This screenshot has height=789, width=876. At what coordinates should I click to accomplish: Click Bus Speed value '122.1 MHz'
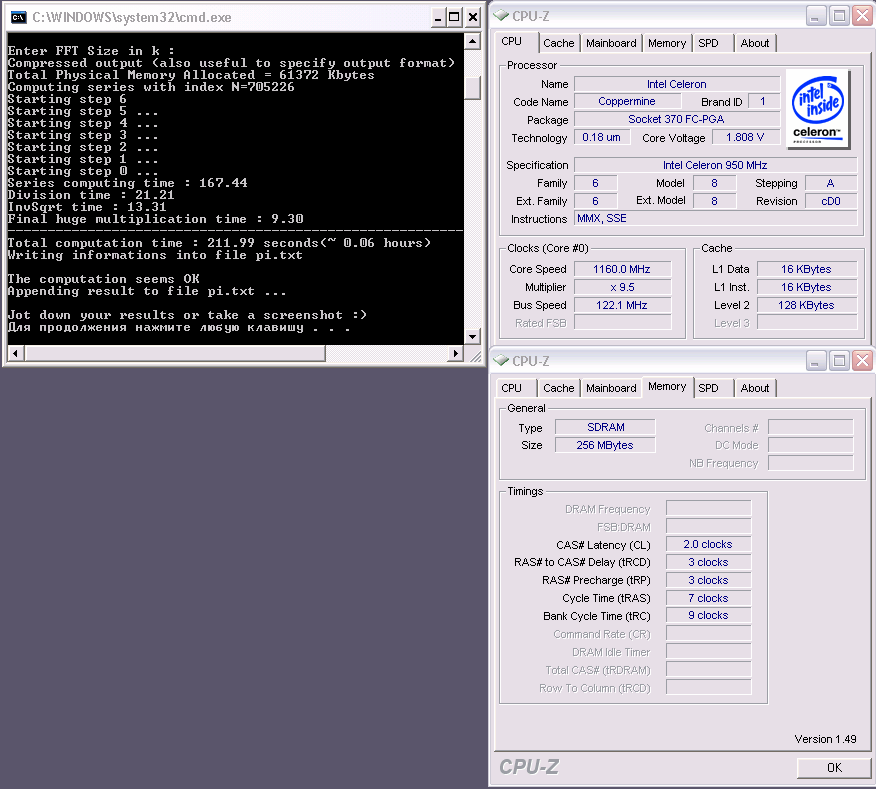click(x=622, y=305)
